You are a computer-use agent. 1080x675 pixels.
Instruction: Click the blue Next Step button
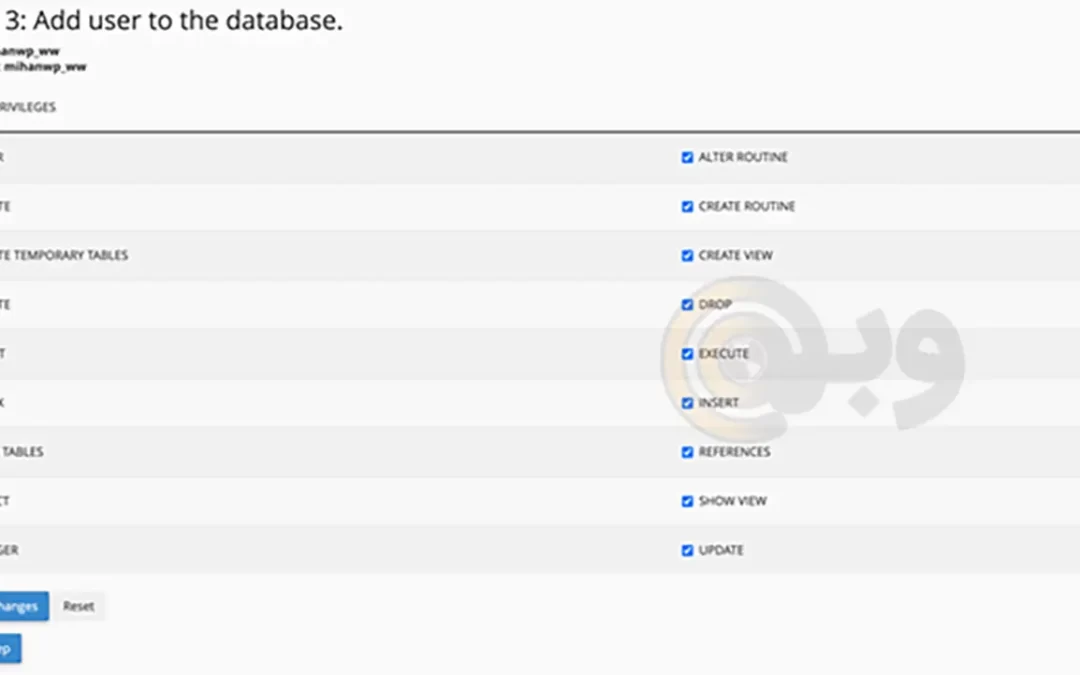click(x=8, y=648)
